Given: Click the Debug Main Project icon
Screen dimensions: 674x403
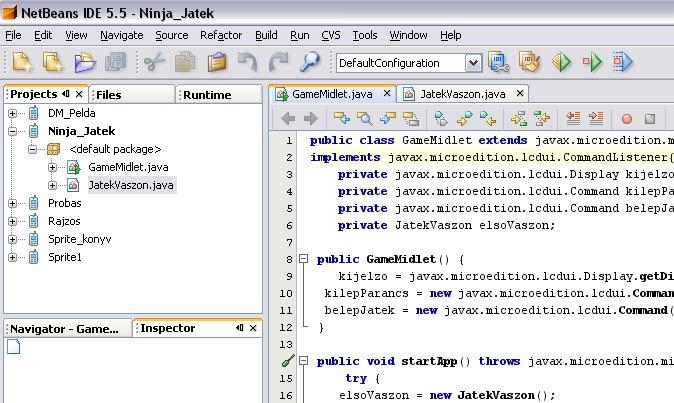Looking at the screenshot, I should (x=592, y=62).
